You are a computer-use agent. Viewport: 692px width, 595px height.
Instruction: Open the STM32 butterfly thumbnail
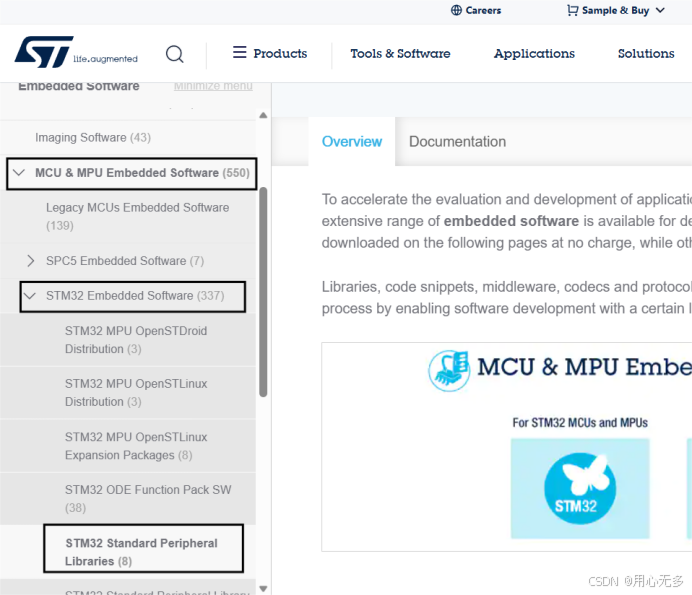click(580, 488)
